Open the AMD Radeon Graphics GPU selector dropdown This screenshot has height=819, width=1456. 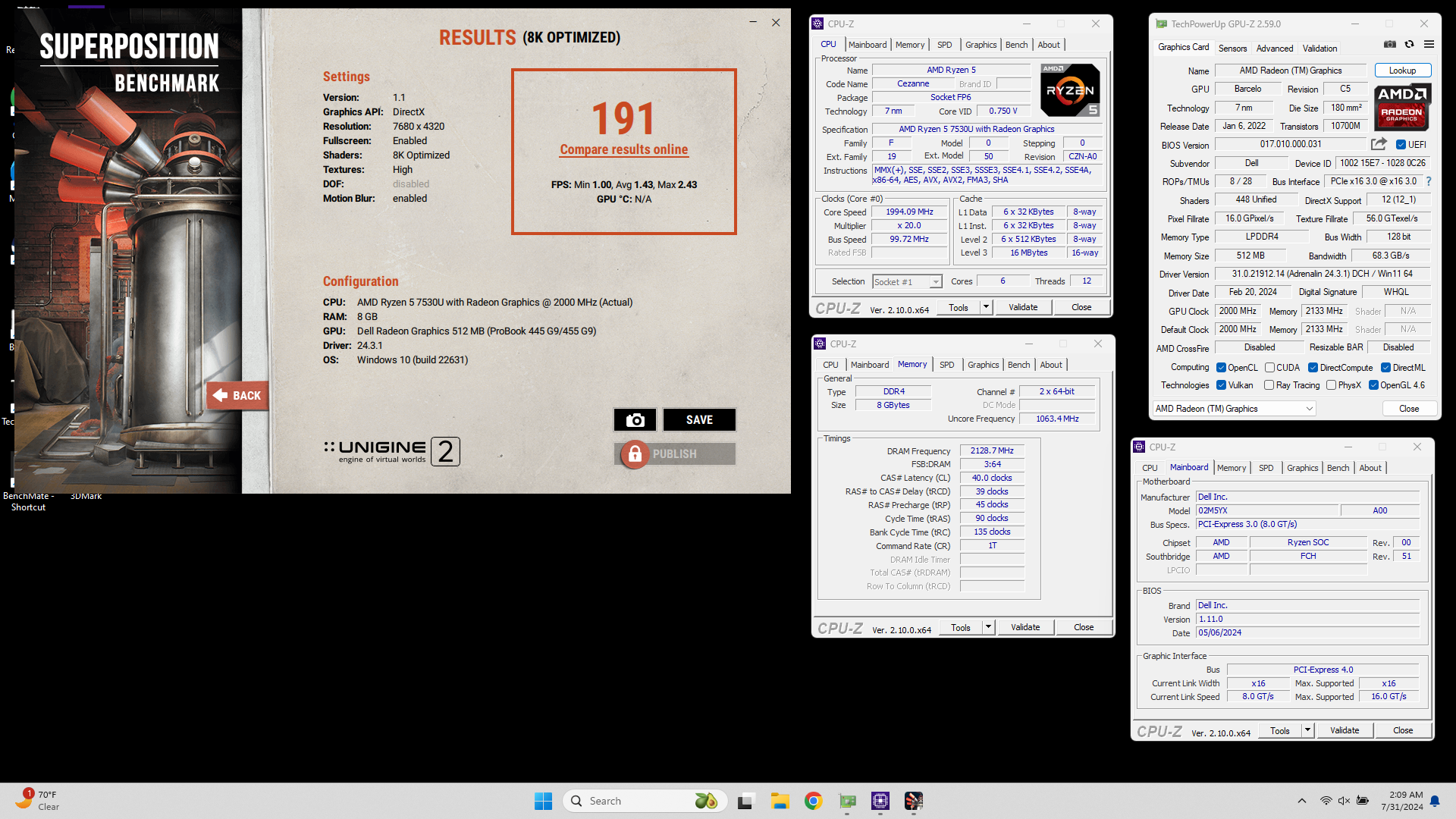point(1234,409)
